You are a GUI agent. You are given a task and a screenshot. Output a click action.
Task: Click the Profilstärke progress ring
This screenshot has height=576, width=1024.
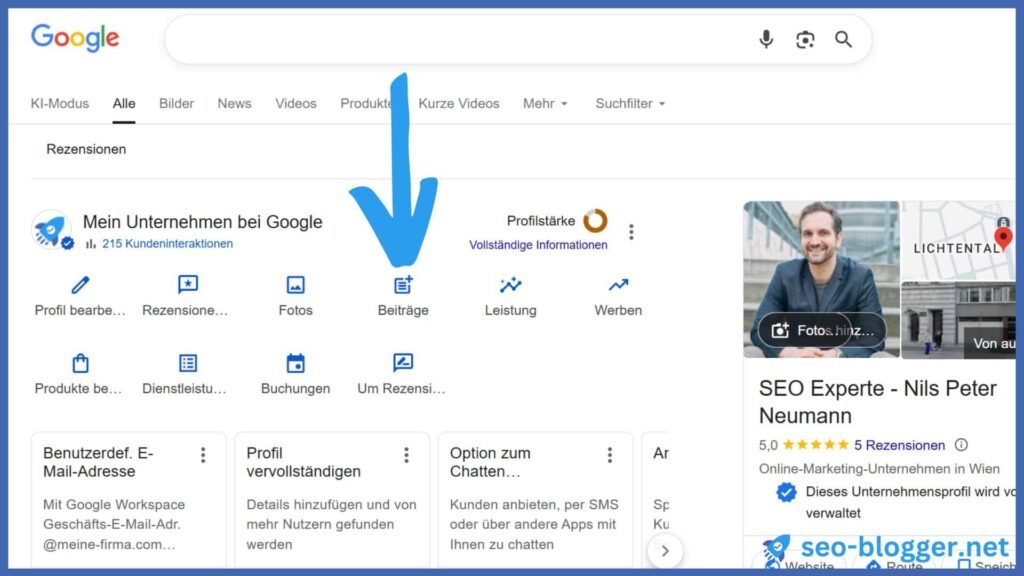pos(595,221)
